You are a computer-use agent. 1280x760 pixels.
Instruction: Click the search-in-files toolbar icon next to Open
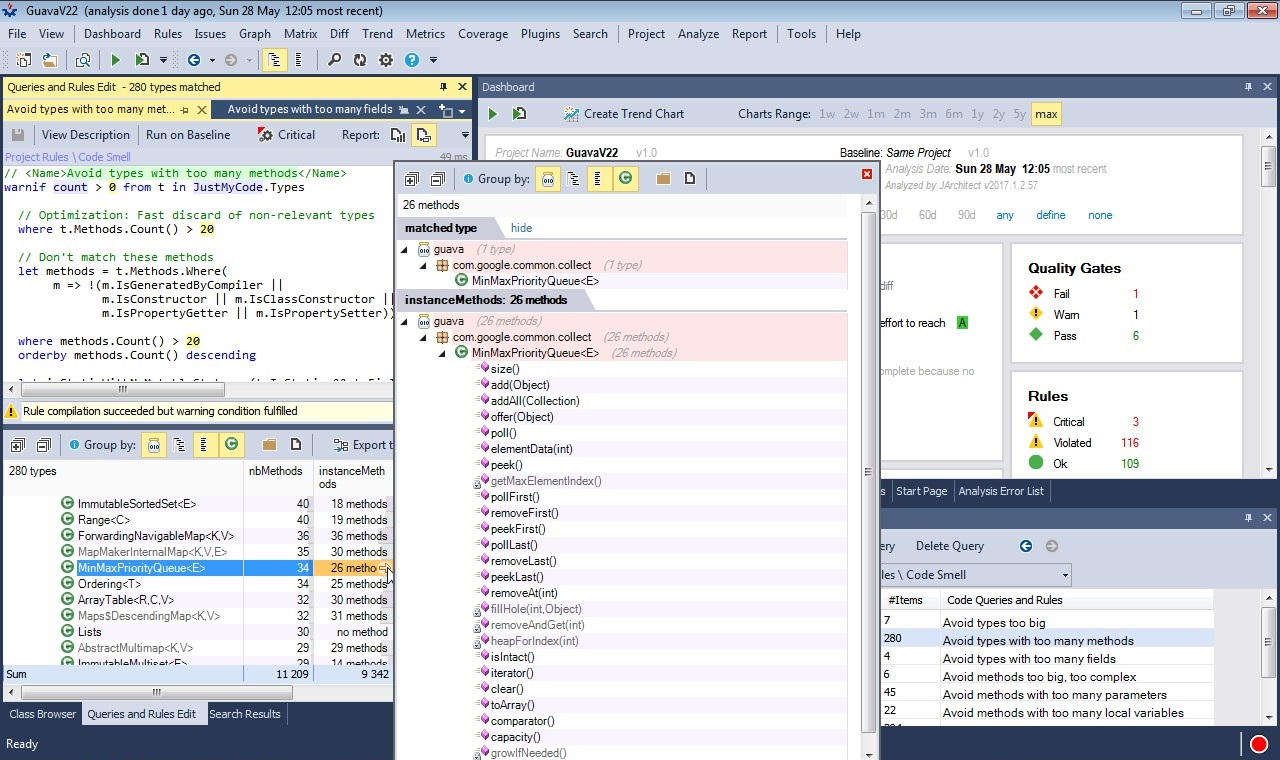point(83,60)
